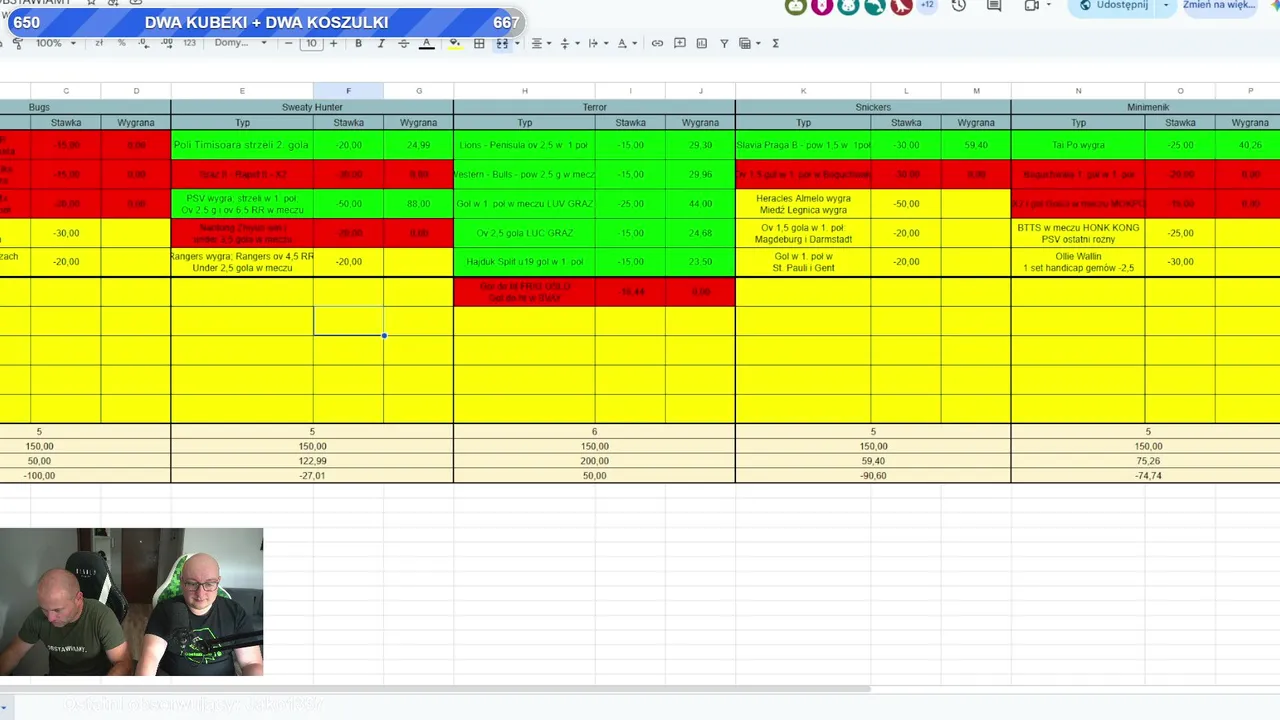This screenshot has height=720, width=1280.
Task: Select the 'Ollie Wallin' bet cell
Action: 1078,262
